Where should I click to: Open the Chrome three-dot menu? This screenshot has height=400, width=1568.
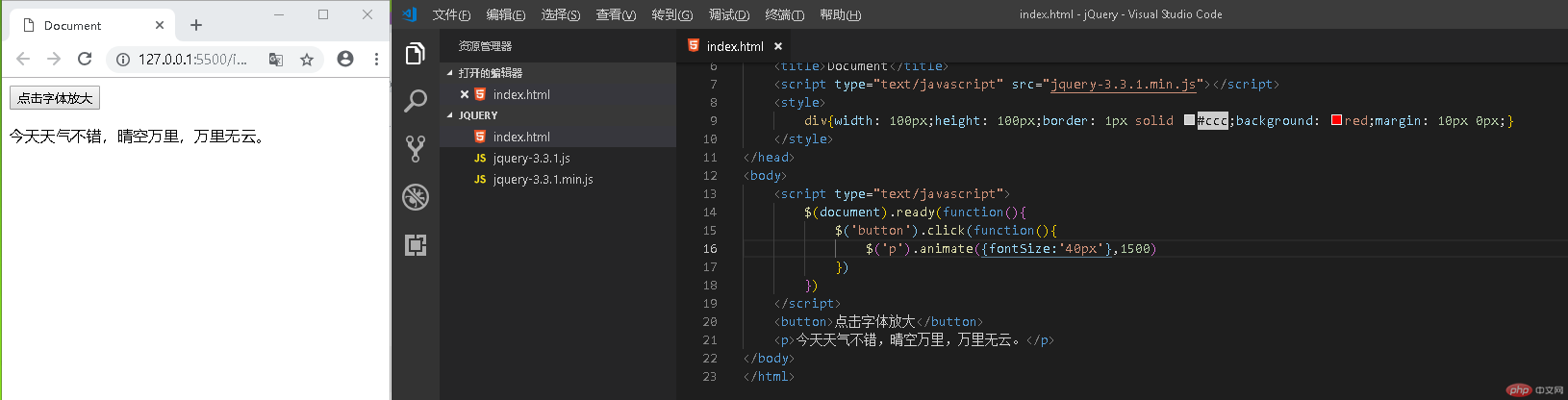click(x=376, y=59)
